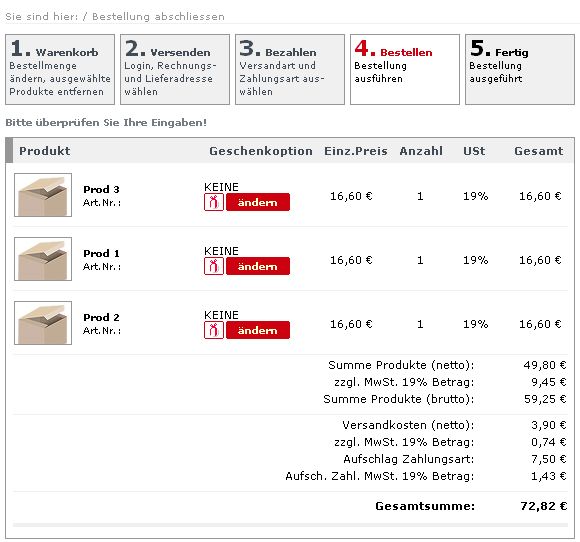Click the 'Versandkosten (netto):' label

click(408, 425)
